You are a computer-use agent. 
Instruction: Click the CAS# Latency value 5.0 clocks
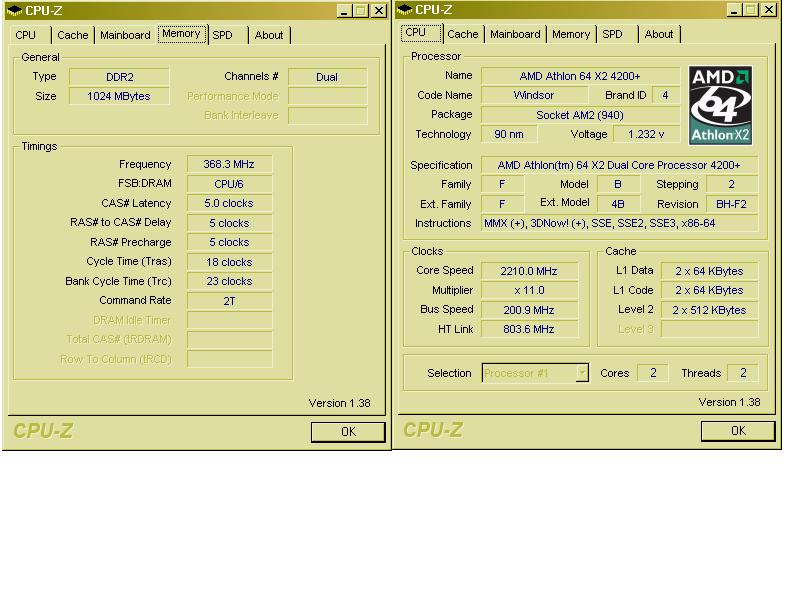230,204
